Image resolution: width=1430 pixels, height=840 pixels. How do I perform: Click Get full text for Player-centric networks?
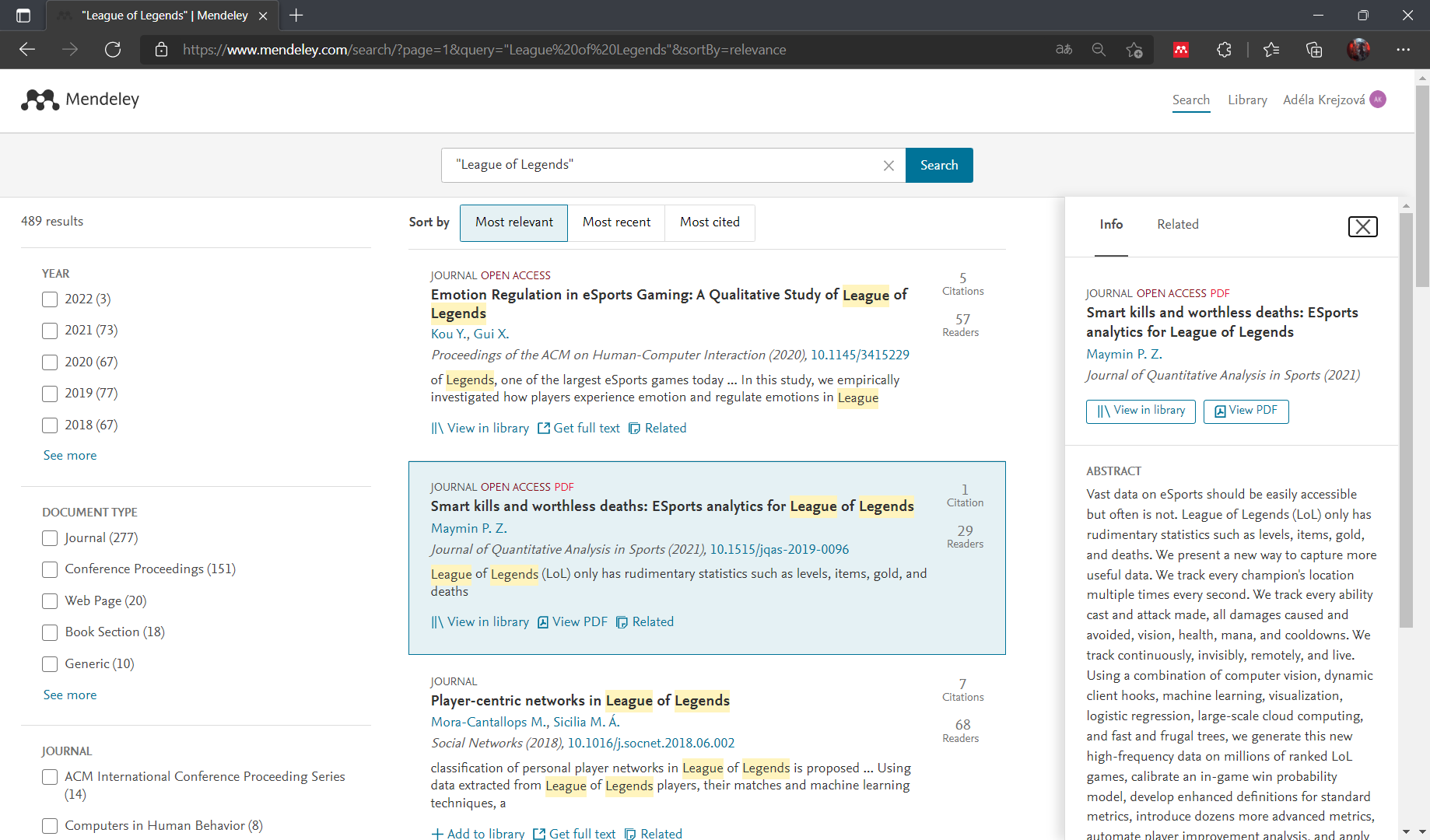pos(574,833)
